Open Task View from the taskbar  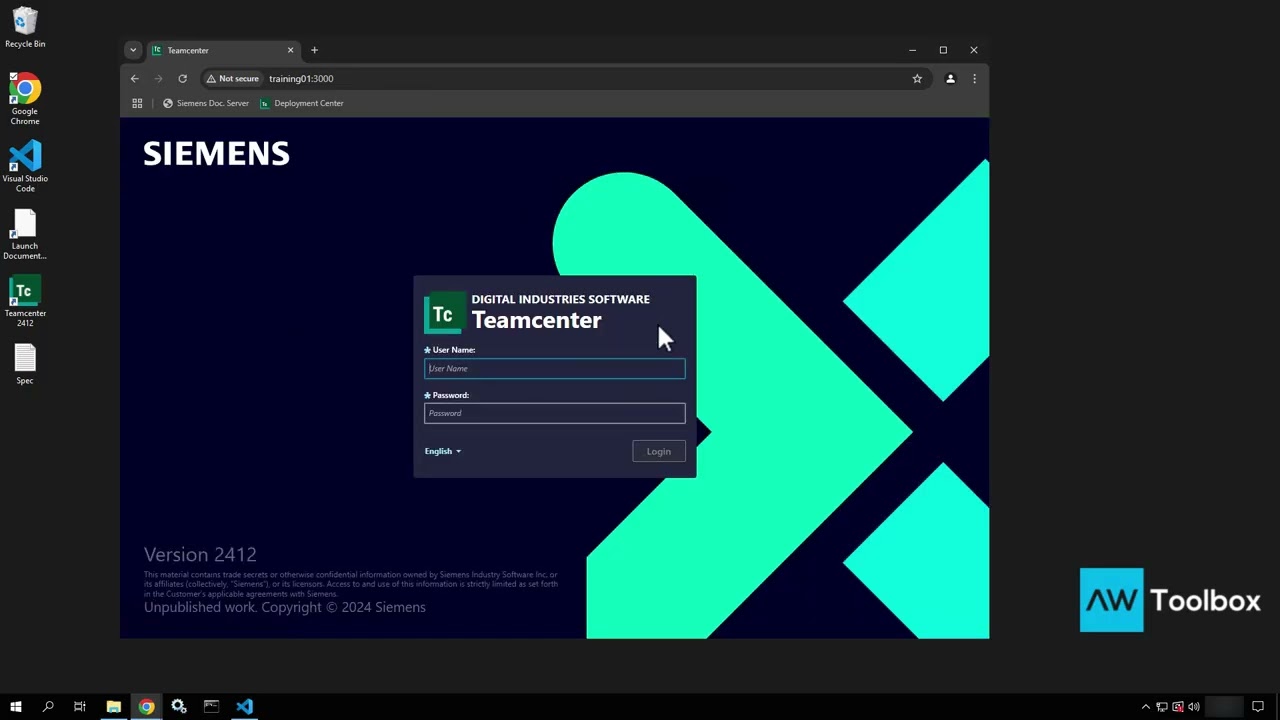coord(80,707)
